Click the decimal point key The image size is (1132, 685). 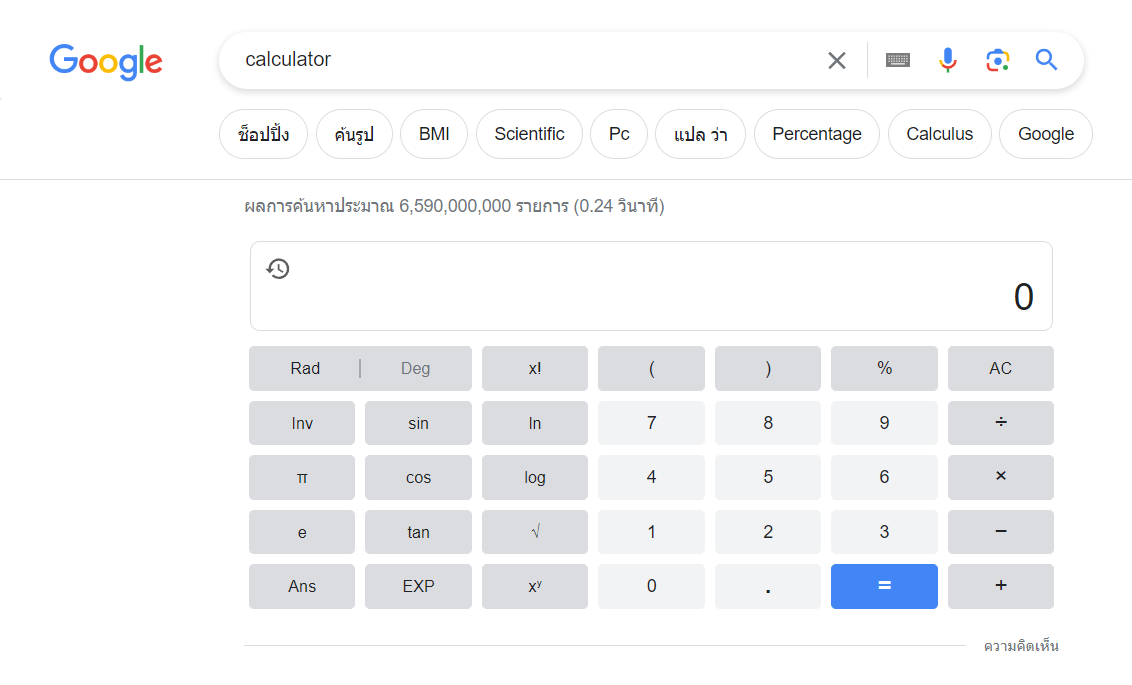767,586
